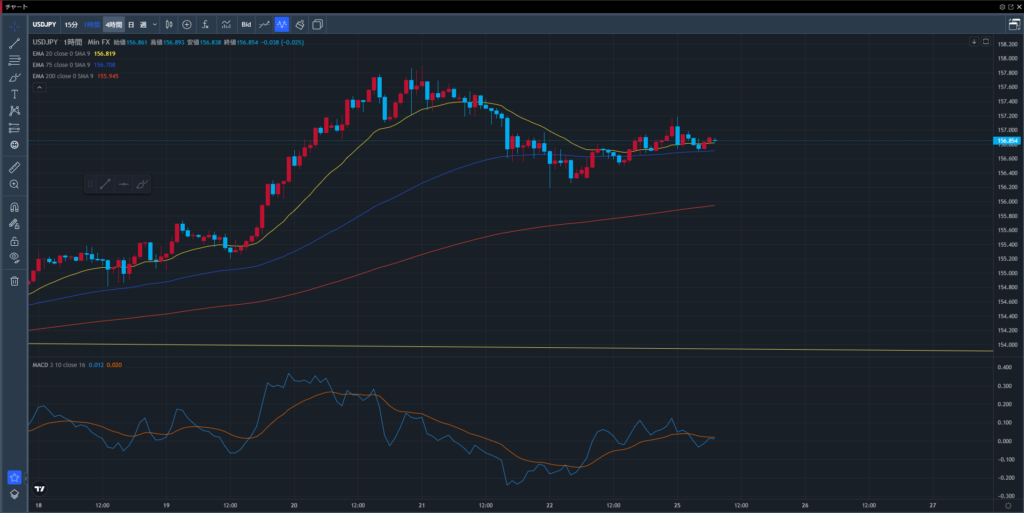Switch to the 4時間 timeframe
The width and height of the screenshot is (1024, 513).
click(112, 23)
